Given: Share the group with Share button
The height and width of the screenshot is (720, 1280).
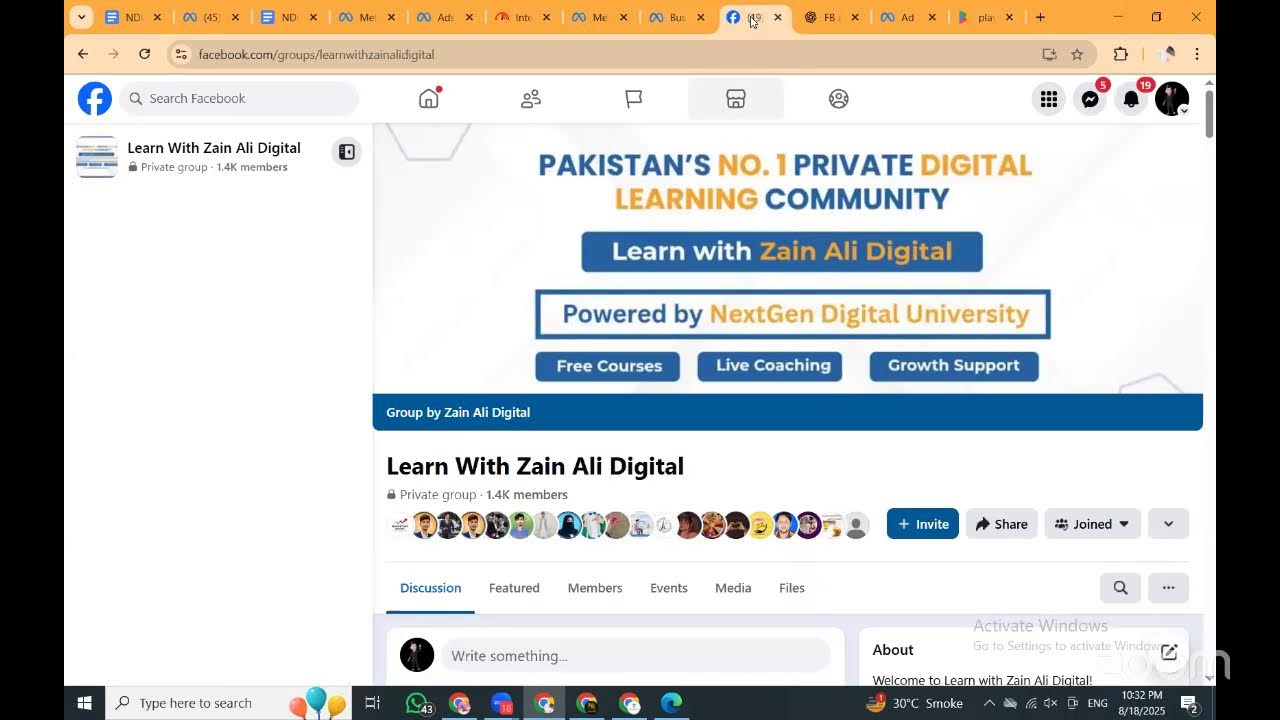Looking at the screenshot, I should tap(1001, 524).
